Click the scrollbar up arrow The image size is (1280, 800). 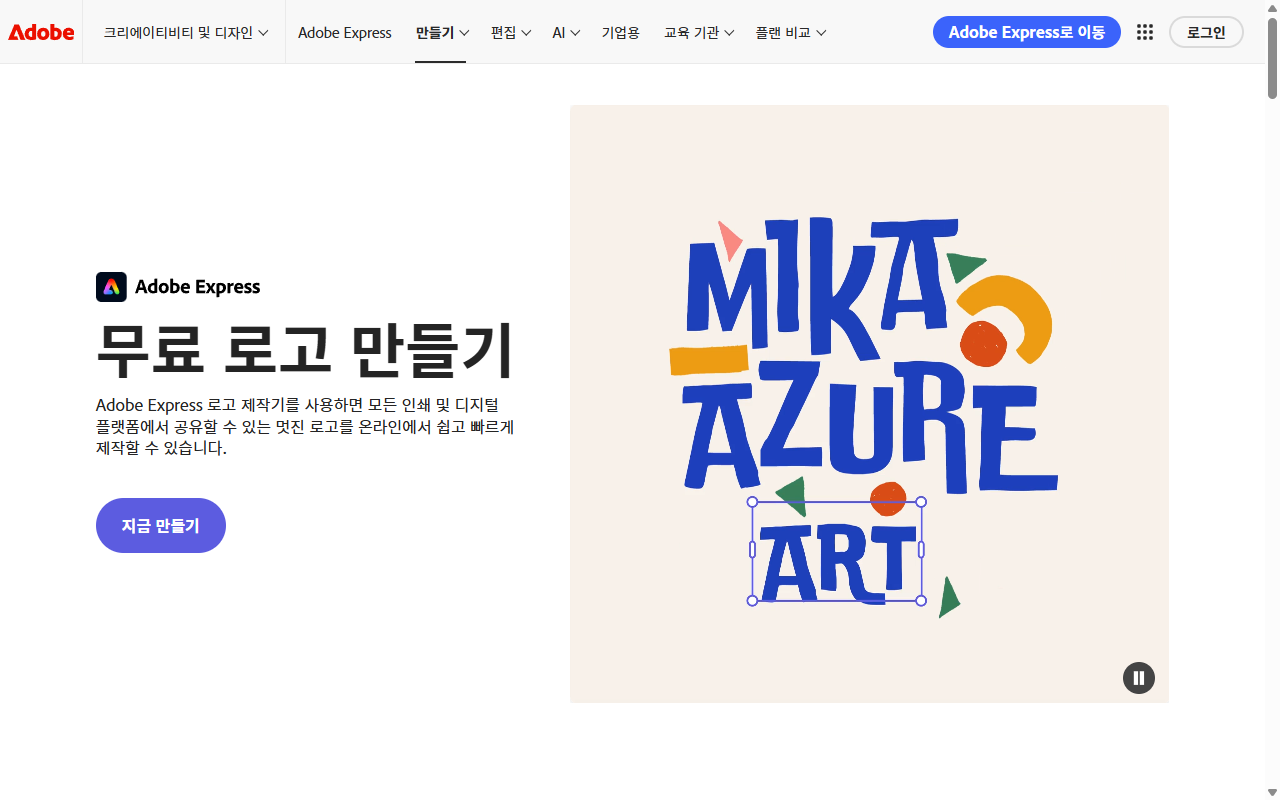(x=1272, y=8)
